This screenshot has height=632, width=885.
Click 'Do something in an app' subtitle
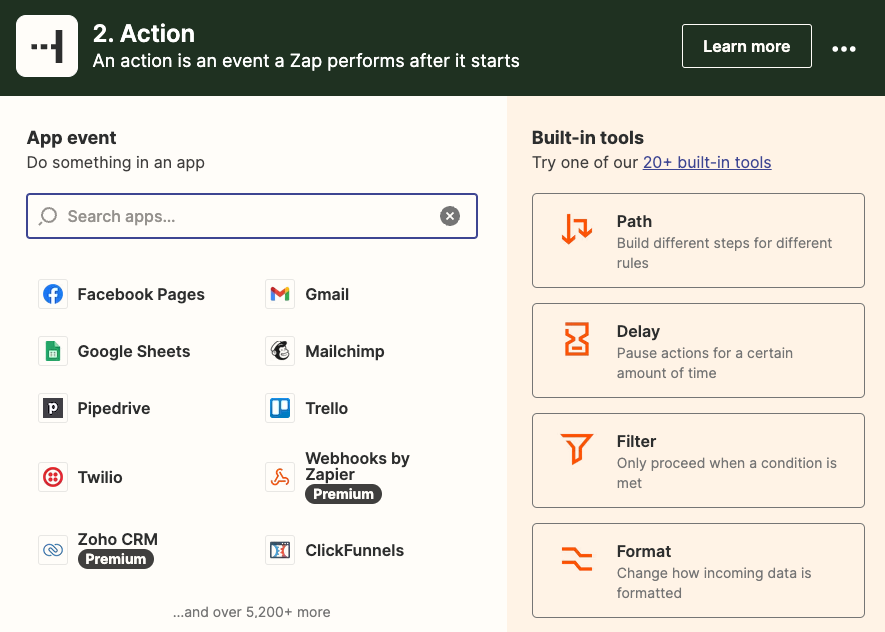[116, 163]
